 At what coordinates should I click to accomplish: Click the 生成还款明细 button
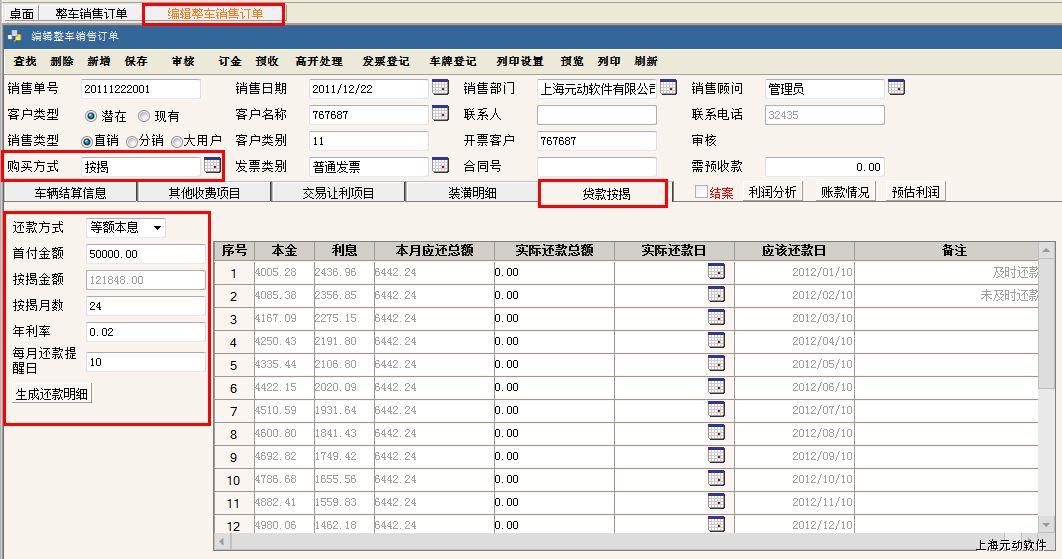click(x=51, y=394)
